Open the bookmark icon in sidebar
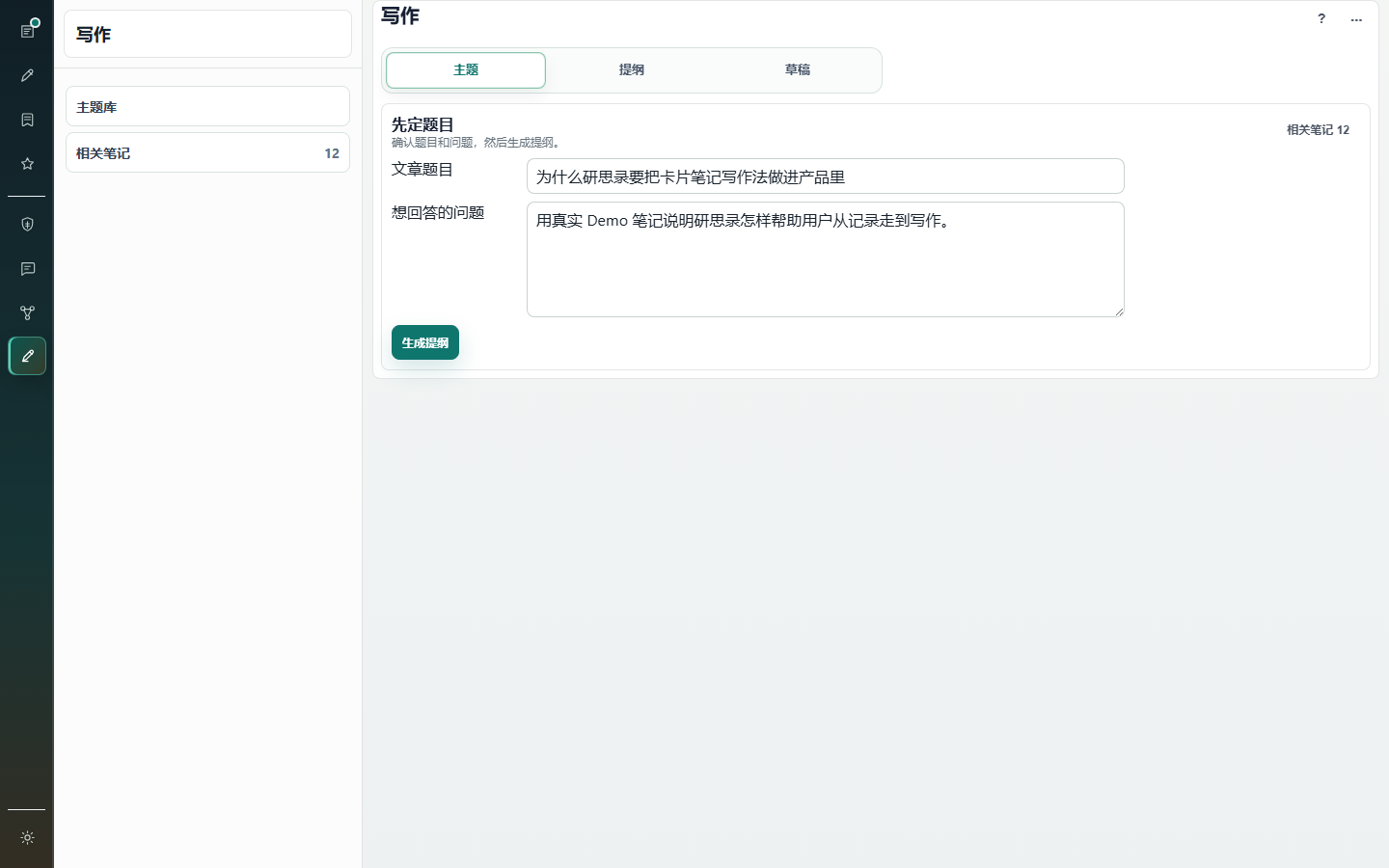 coord(27,120)
